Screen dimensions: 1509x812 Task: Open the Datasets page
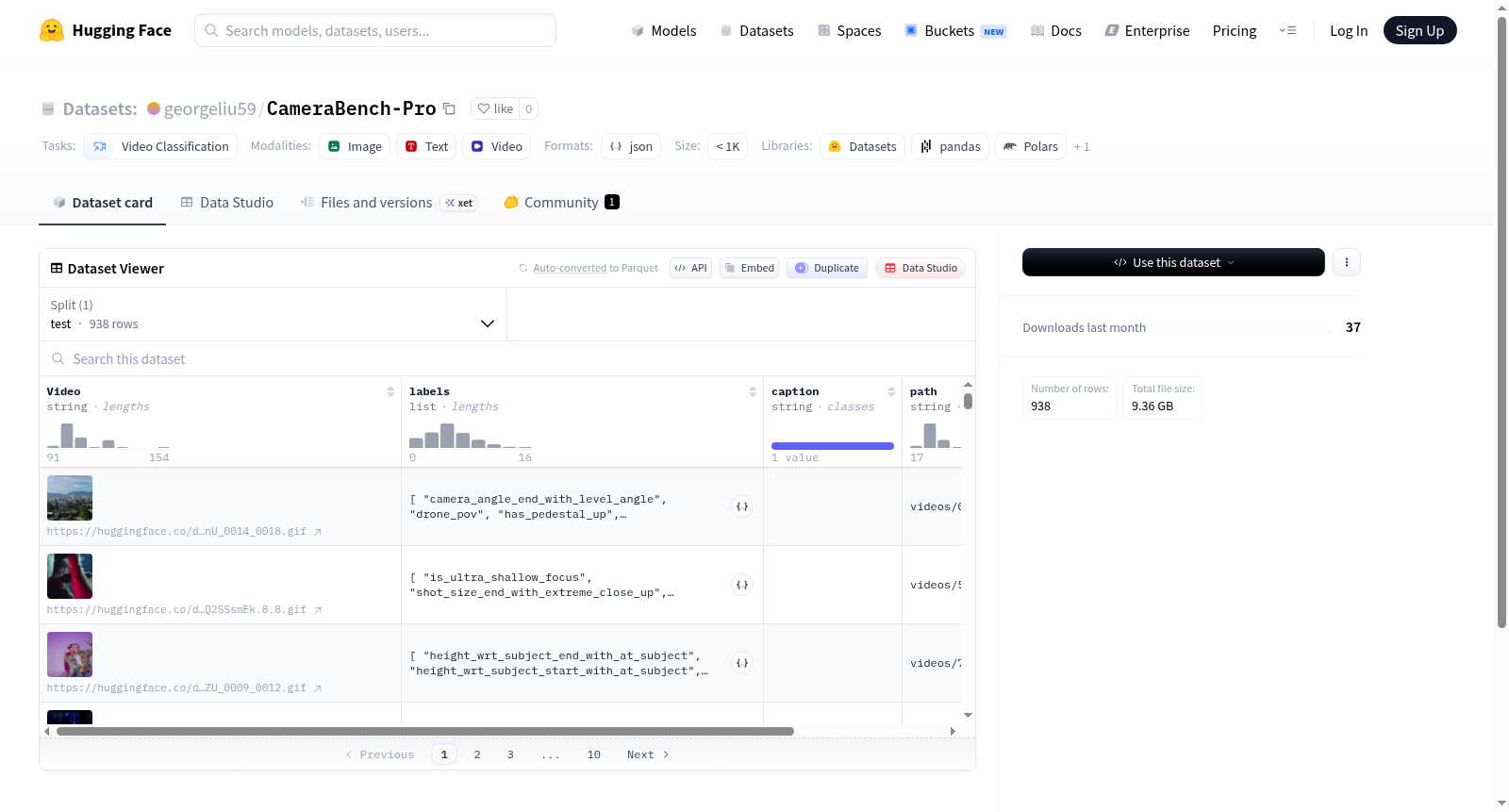click(756, 30)
